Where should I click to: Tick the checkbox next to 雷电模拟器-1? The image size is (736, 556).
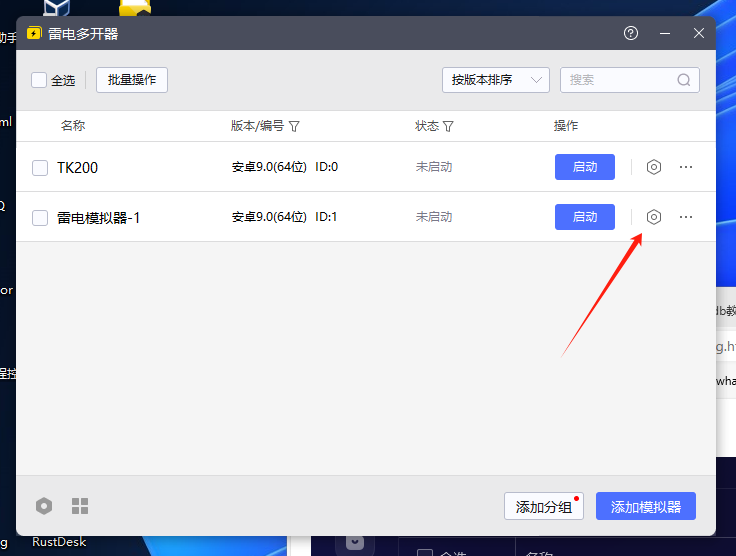(x=40, y=218)
